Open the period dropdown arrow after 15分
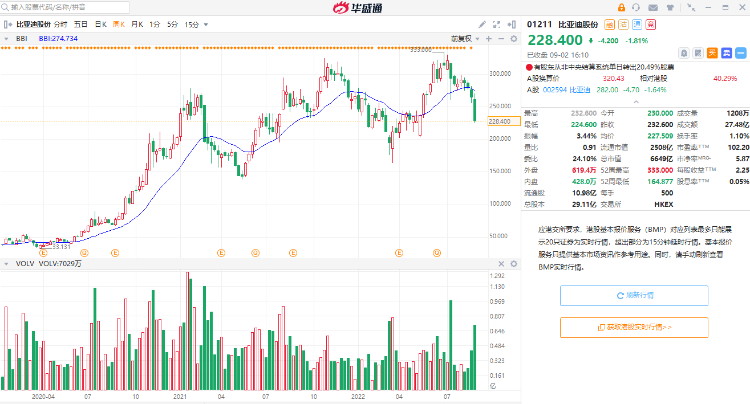Image resolution: width=750 pixels, height=404 pixels. coord(206,24)
